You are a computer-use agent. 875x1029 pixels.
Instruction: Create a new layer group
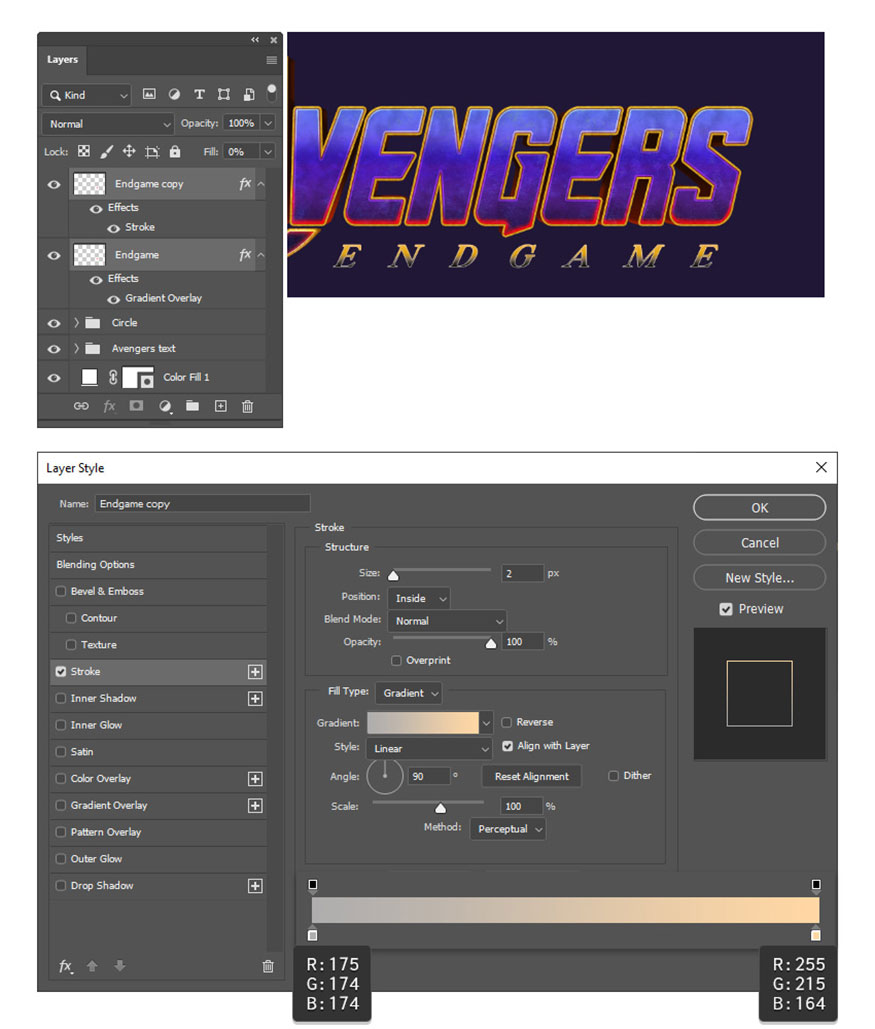192,406
